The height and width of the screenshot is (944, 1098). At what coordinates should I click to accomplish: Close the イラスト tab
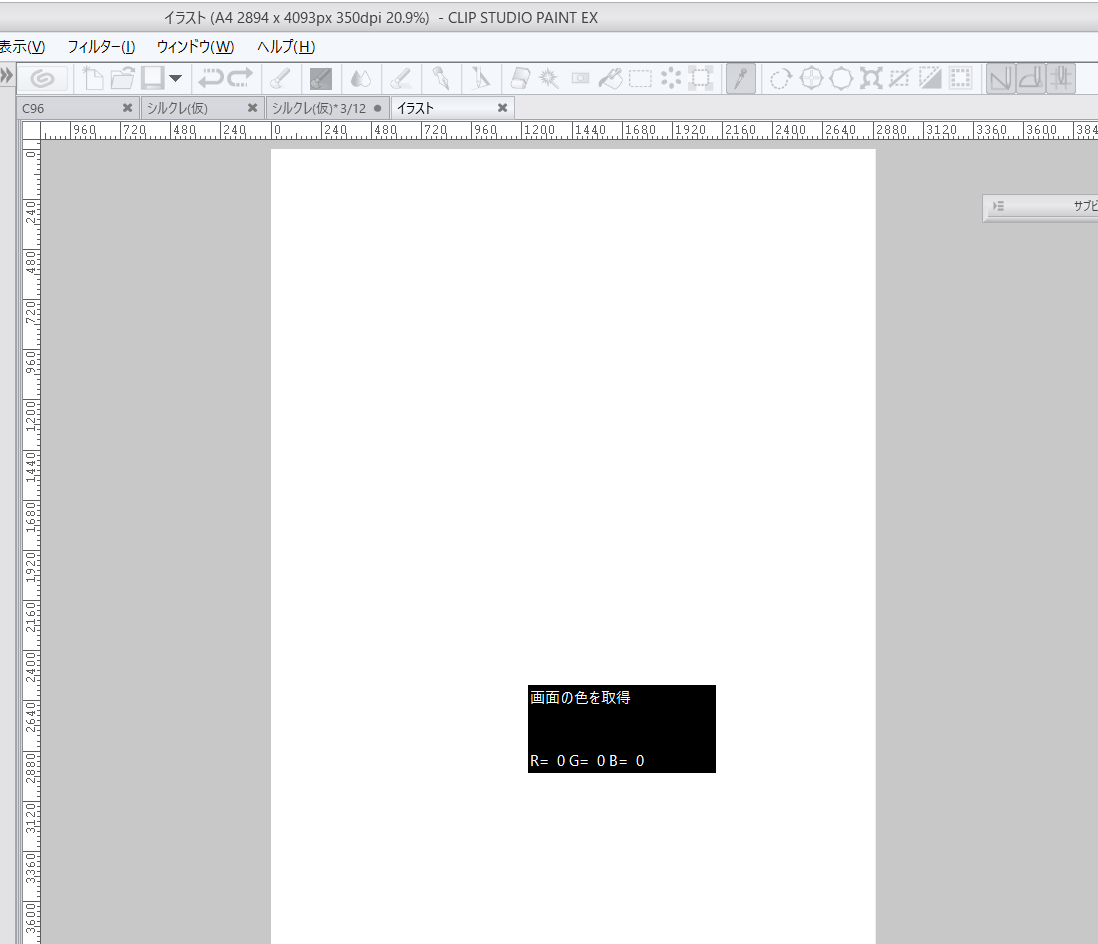tap(502, 108)
